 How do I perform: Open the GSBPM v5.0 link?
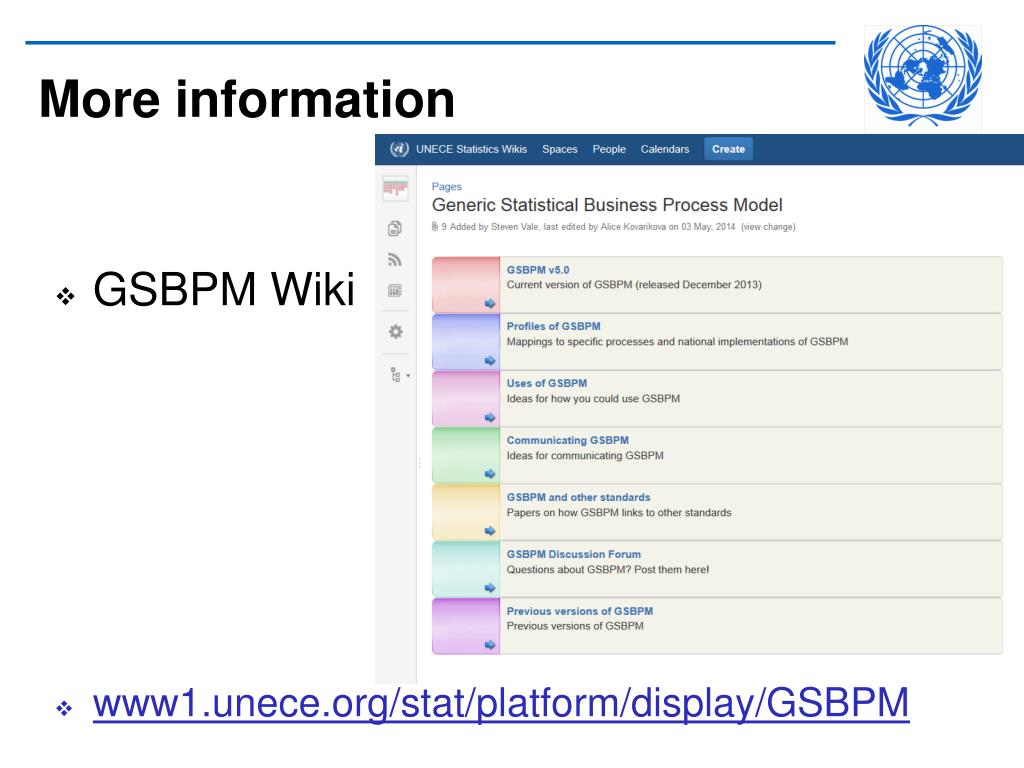click(x=538, y=270)
